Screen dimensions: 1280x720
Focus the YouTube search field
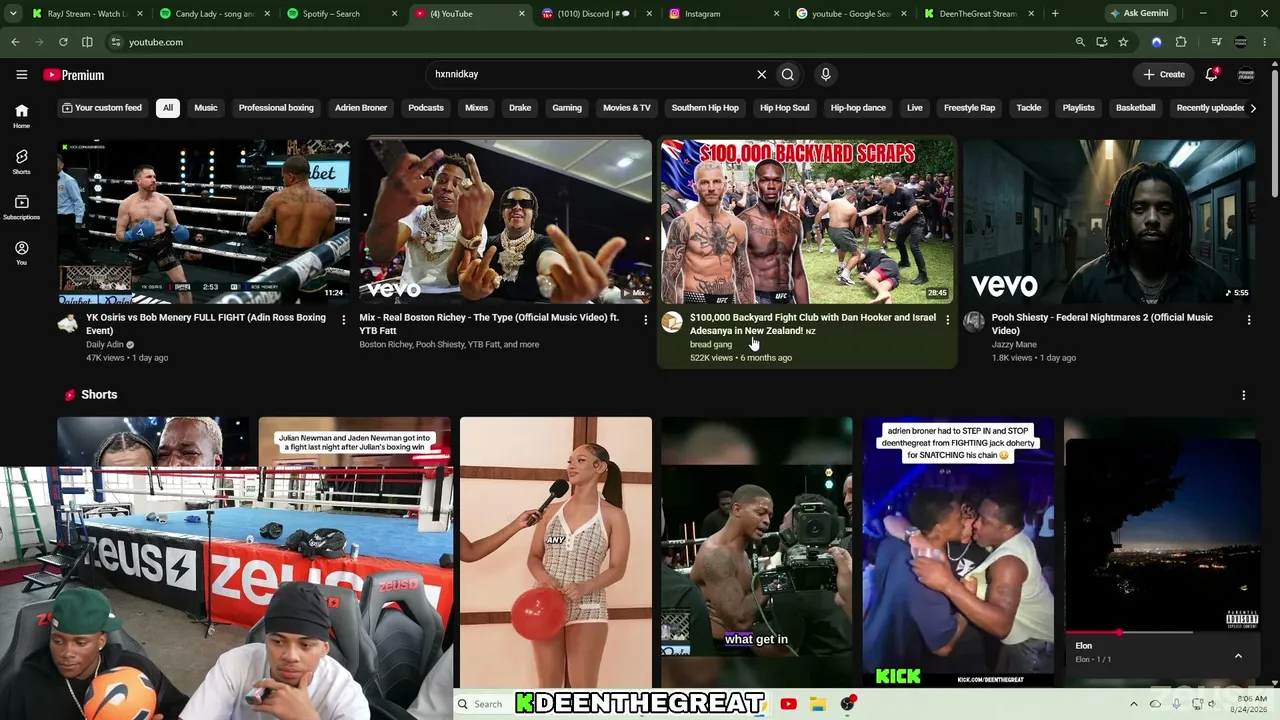pos(590,74)
